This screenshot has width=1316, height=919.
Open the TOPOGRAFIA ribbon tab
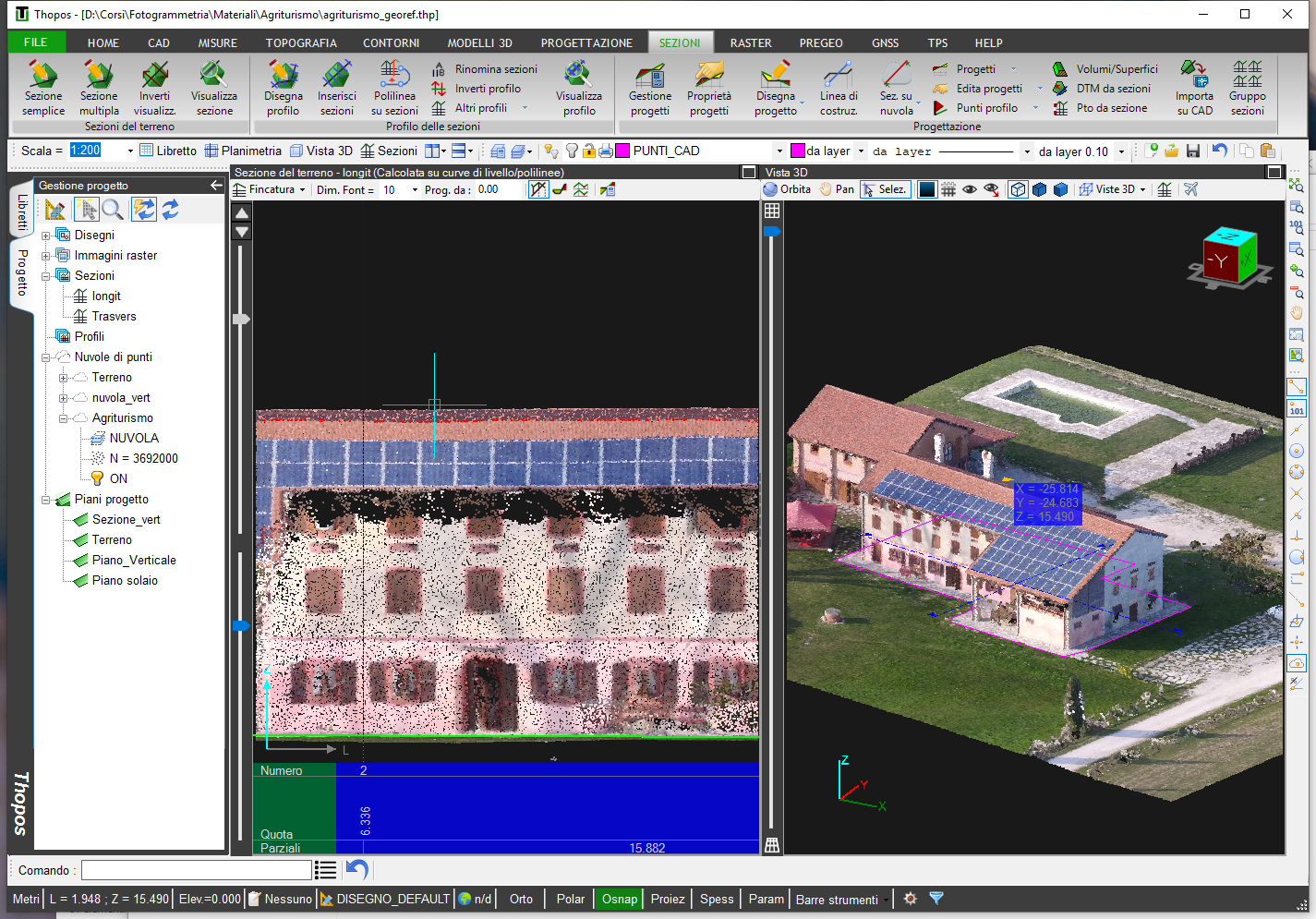point(301,42)
